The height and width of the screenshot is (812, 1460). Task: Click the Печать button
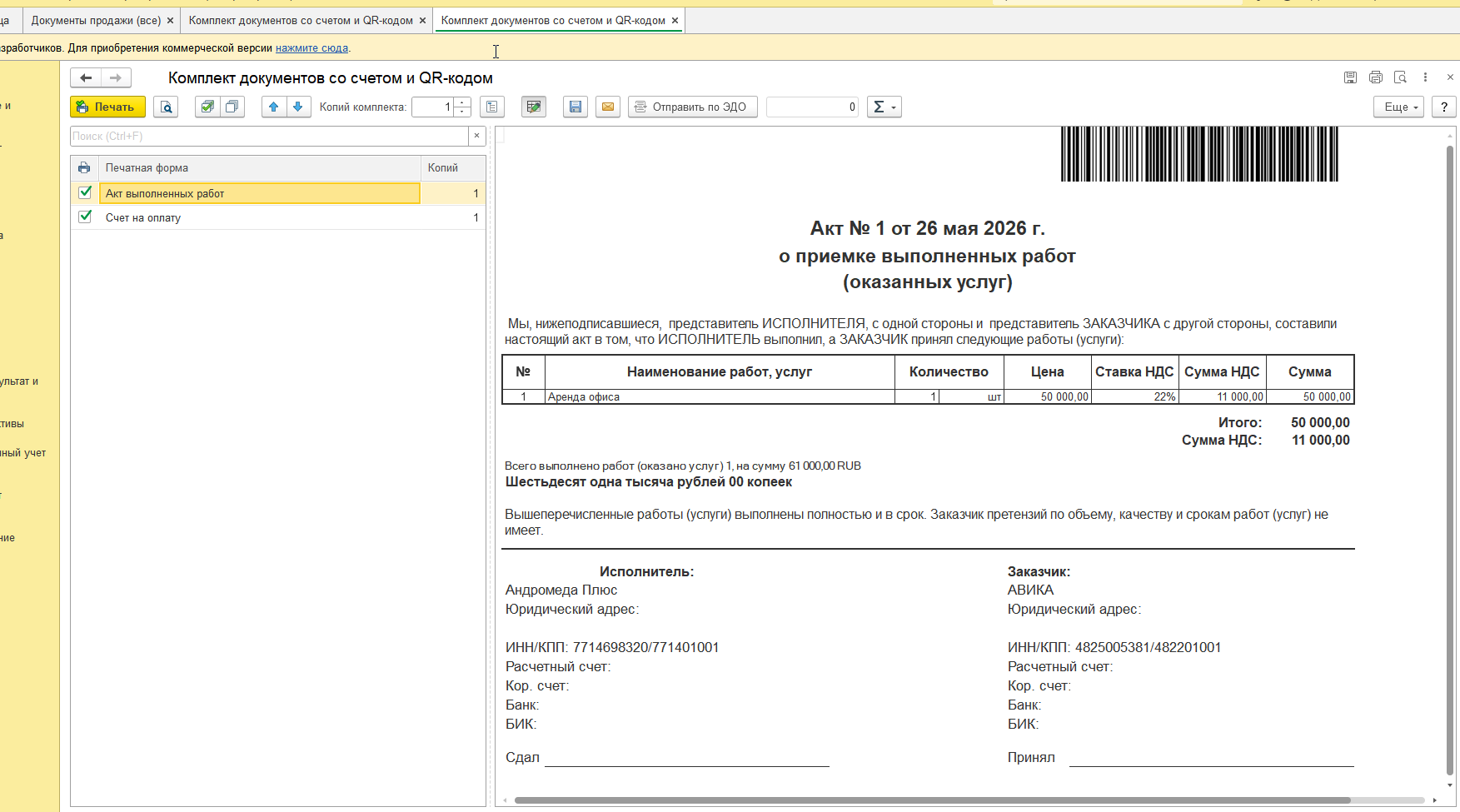pyautogui.click(x=107, y=107)
